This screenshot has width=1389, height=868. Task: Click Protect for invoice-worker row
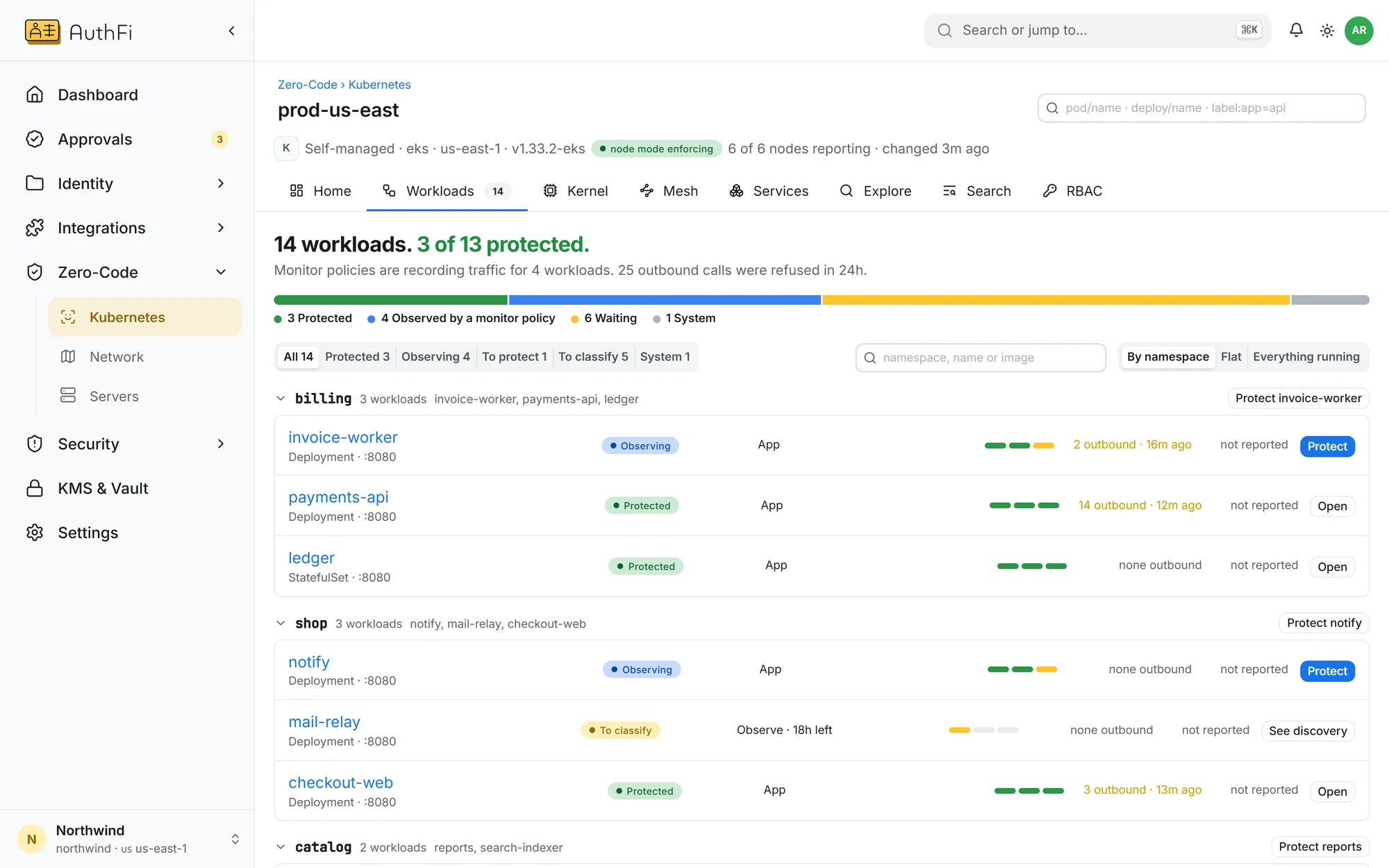coord(1327,446)
